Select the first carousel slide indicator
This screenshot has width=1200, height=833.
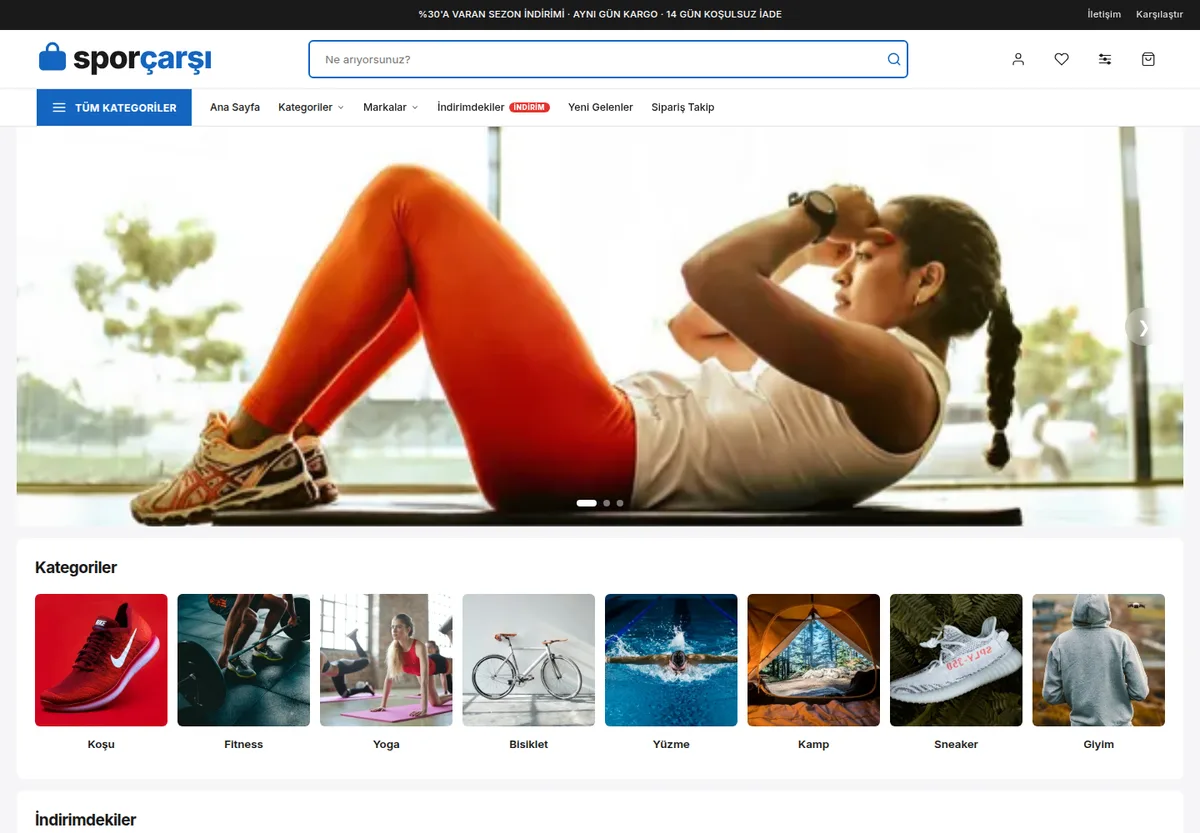click(x=587, y=503)
